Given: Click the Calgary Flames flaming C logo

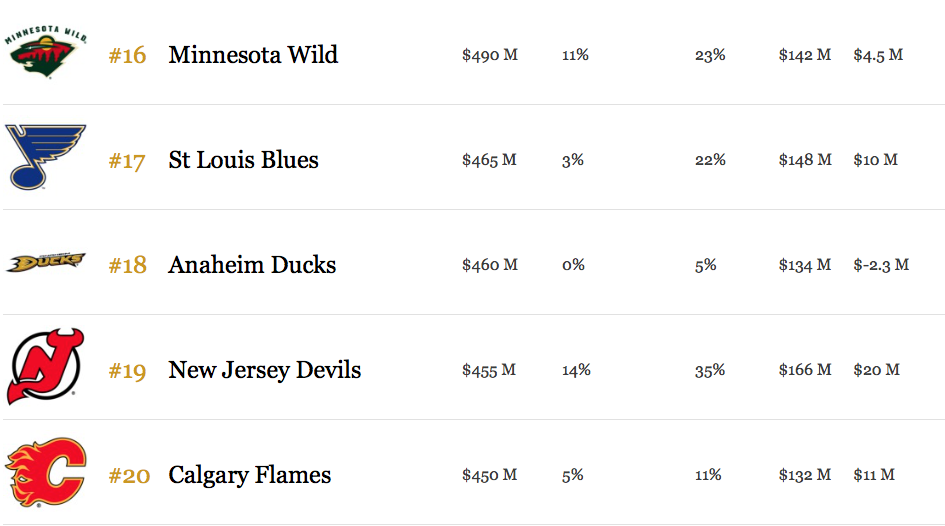Looking at the screenshot, I should click(46, 472).
